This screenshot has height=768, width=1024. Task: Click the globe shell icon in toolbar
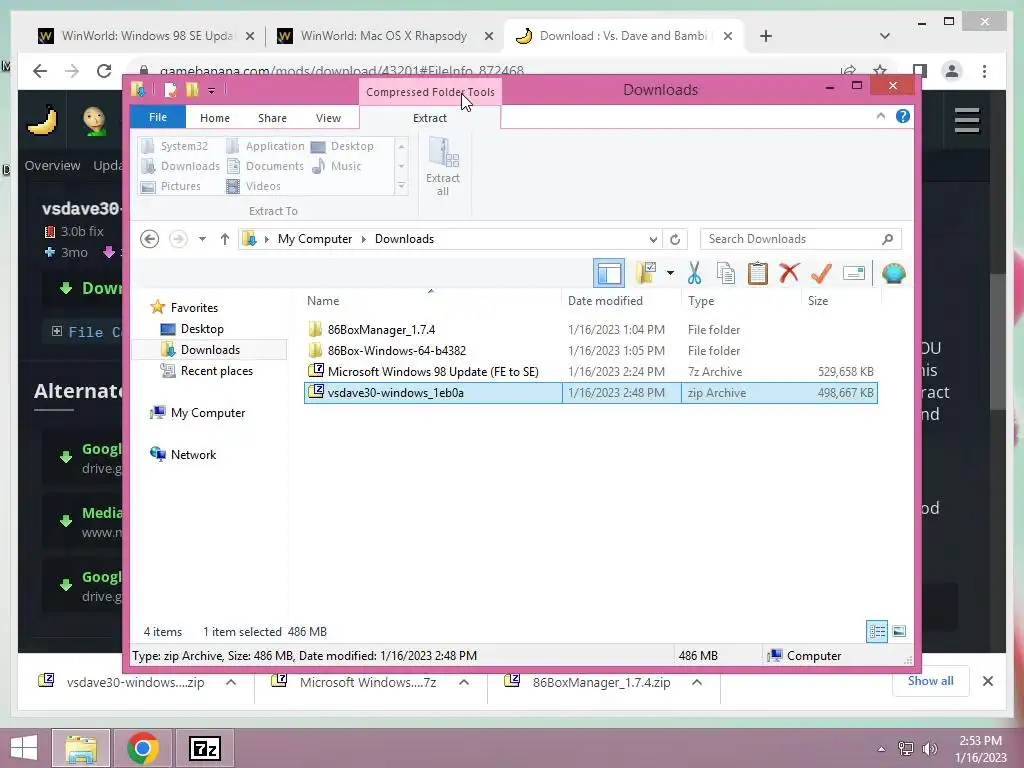pyautogui.click(x=893, y=273)
